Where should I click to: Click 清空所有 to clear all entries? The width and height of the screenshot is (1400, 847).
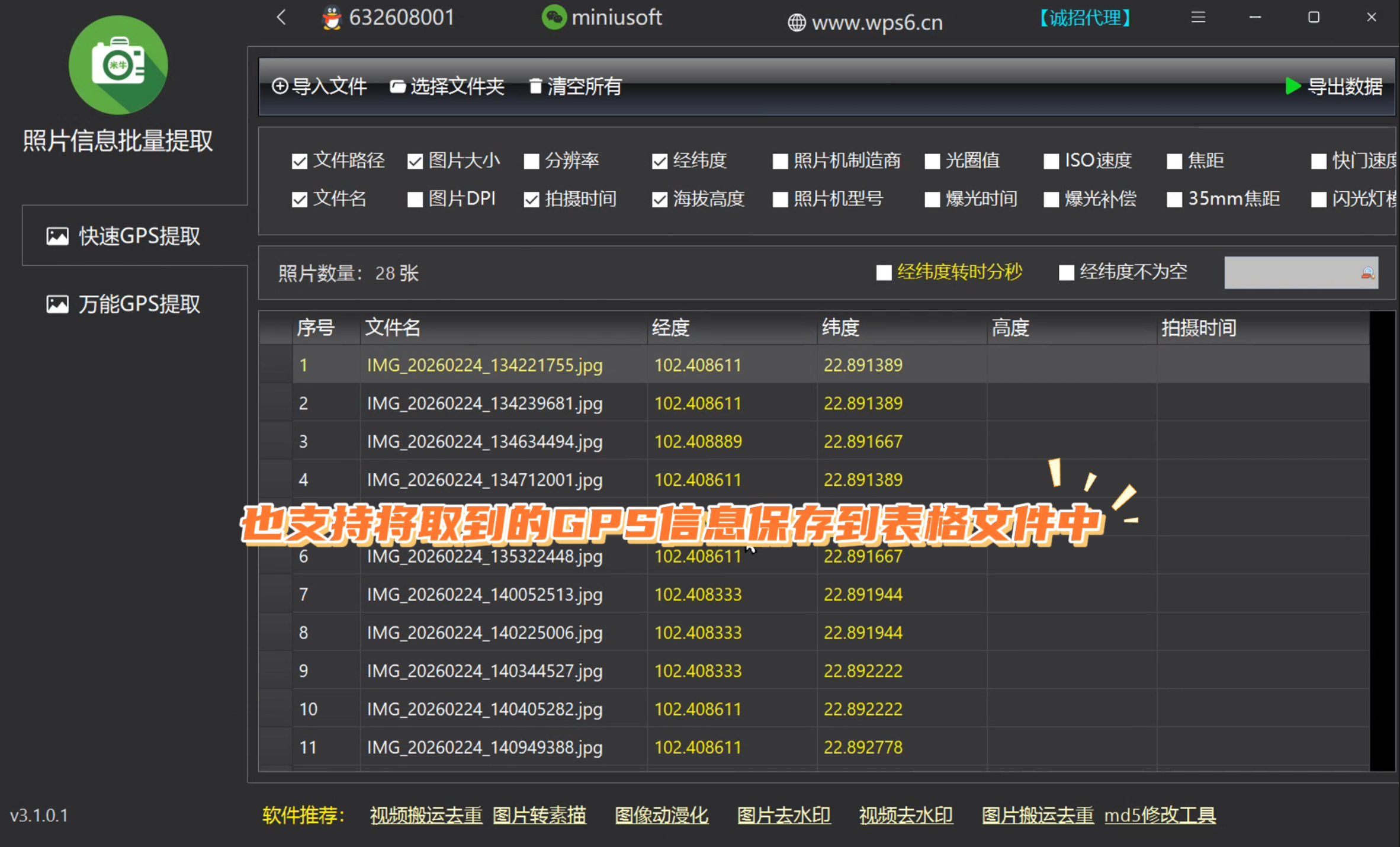coord(575,86)
